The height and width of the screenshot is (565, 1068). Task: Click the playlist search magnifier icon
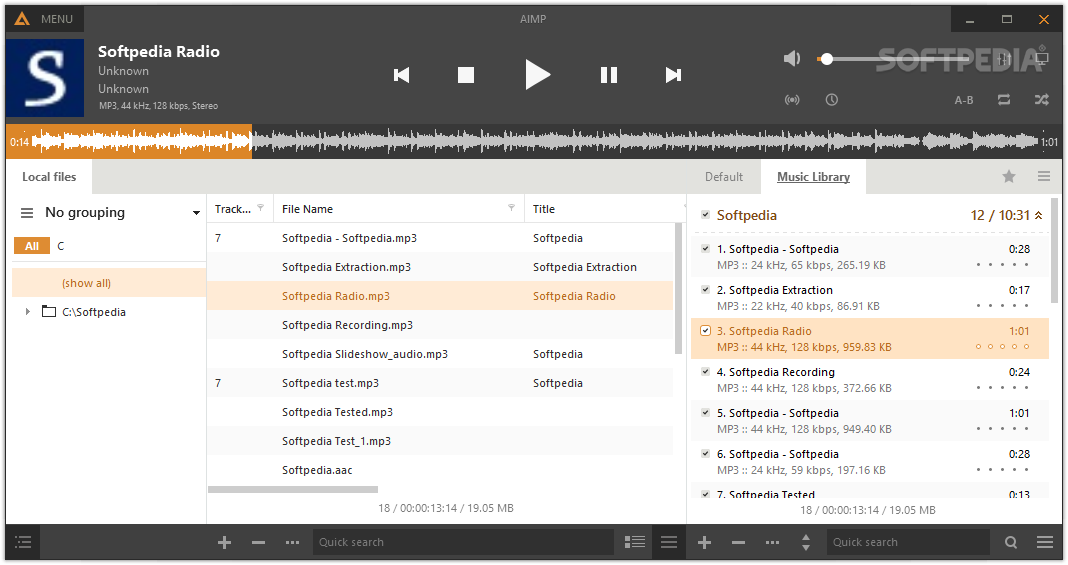tap(1011, 543)
